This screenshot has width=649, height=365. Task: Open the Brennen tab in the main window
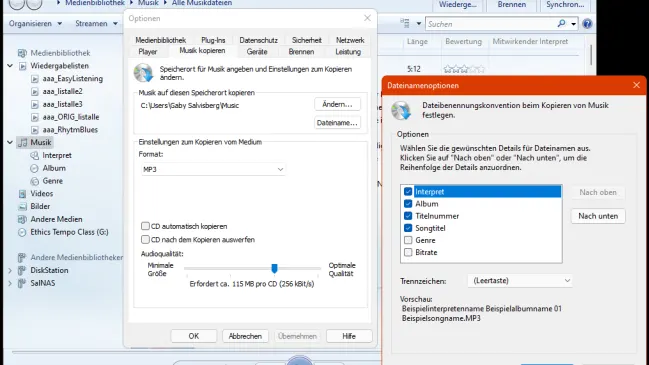[x=512, y=5]
